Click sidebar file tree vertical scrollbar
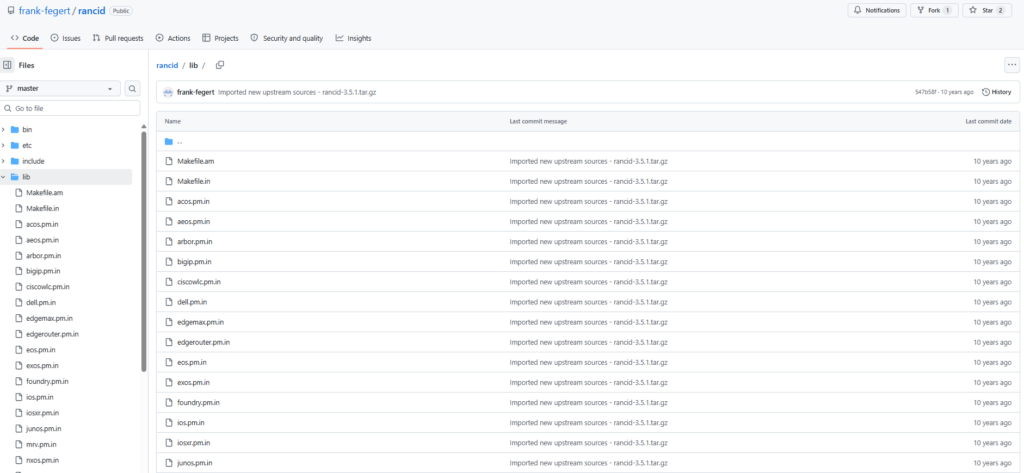The height and width of the screenshot is (473, 1024). tap(144, 252)
